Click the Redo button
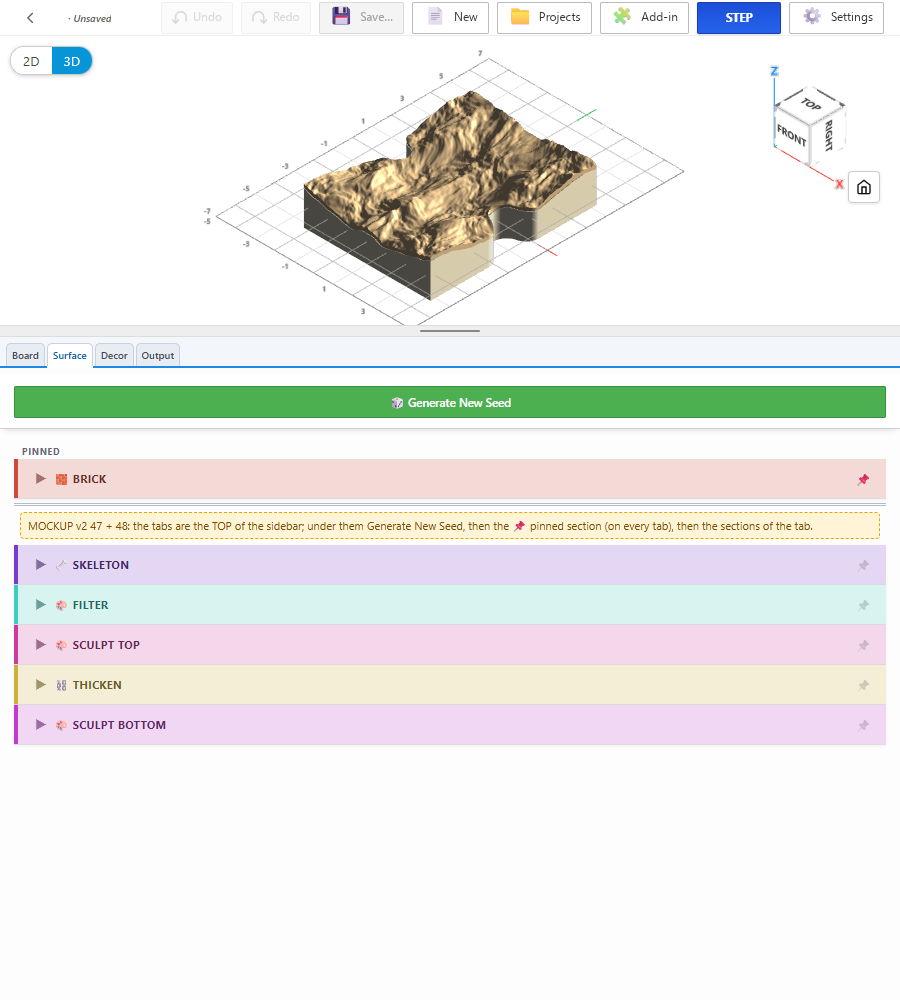This screenshot has height=1000, width=900. (x=276, y=17)
